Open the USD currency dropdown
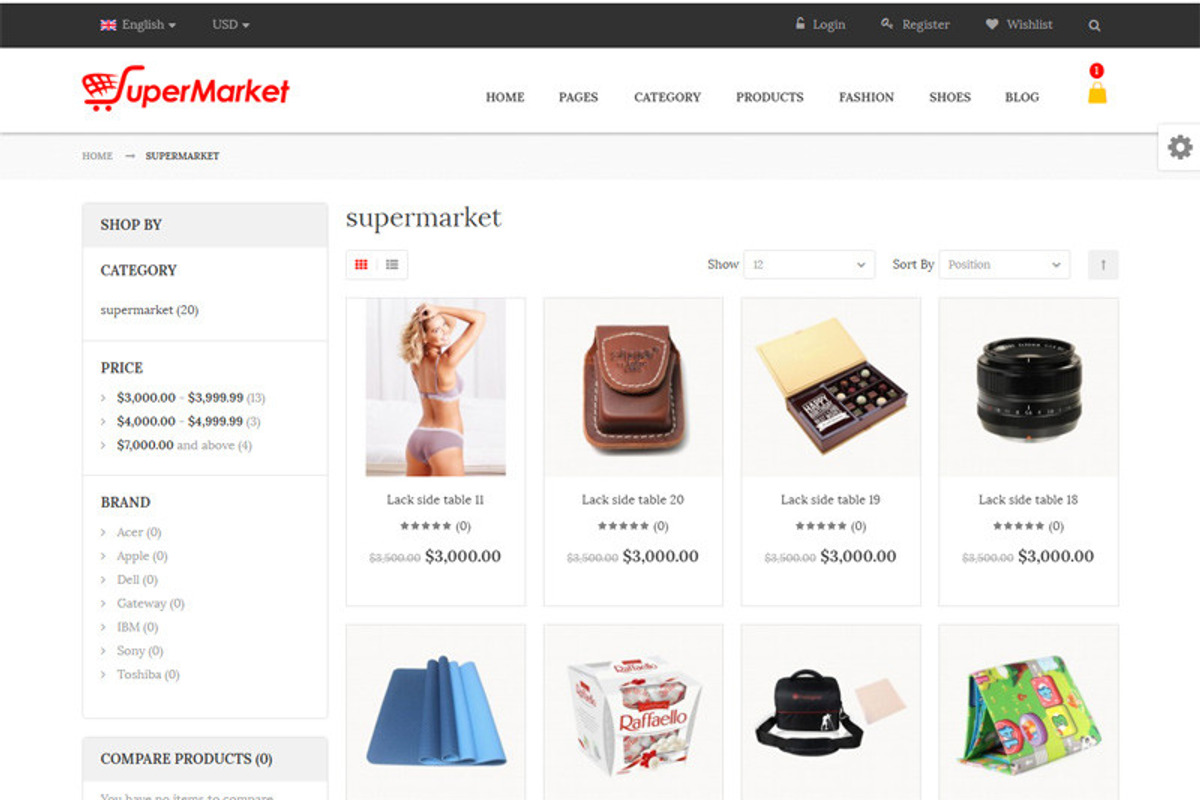Image resolution: width=1200 pixels, height=800 pixels. 231,25
